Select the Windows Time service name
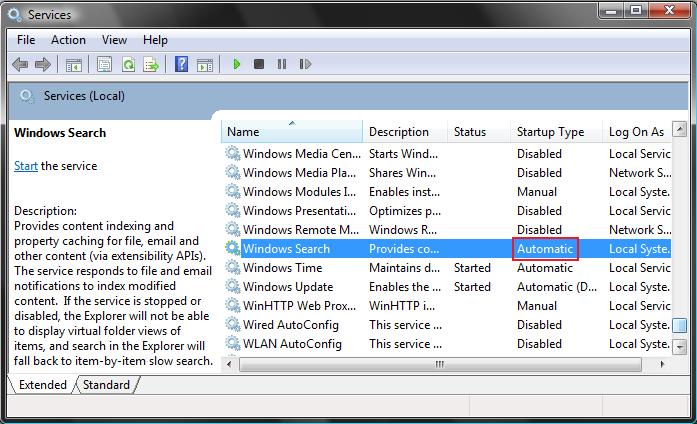Viewport: 697px width, 424px height. tap(282, 268)
